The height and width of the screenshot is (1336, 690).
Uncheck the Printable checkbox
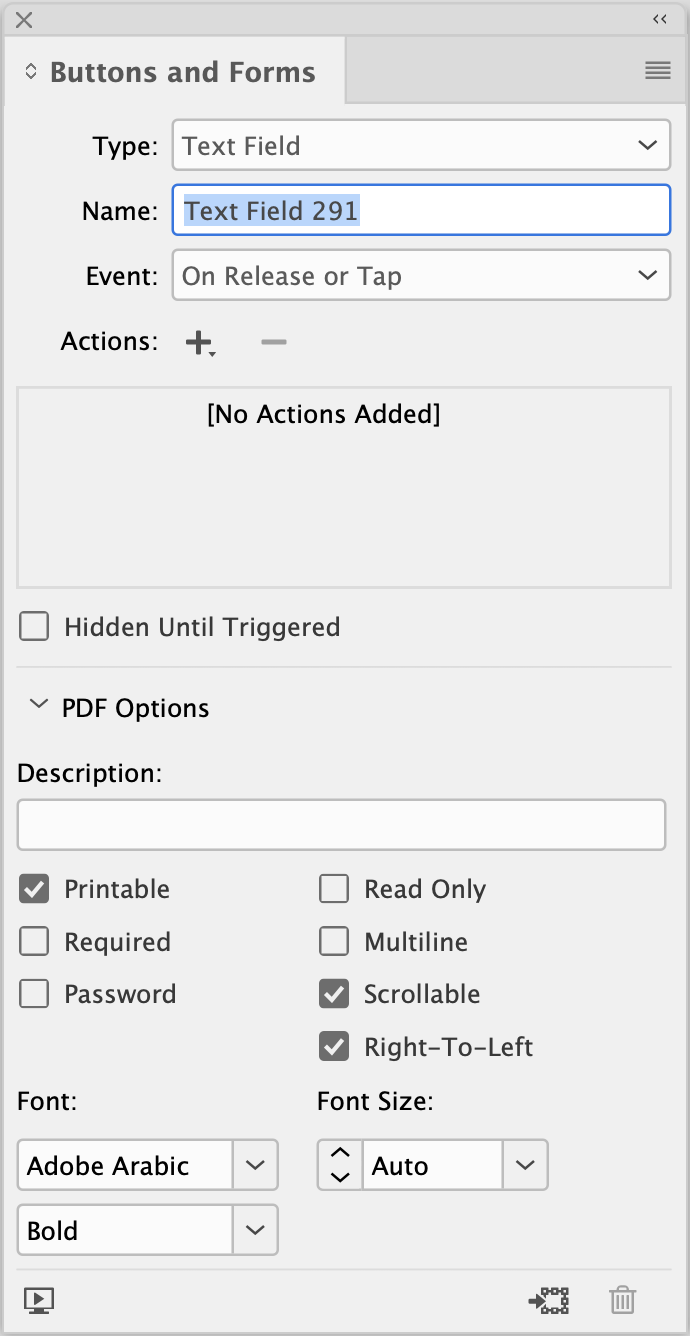point(35,889)
